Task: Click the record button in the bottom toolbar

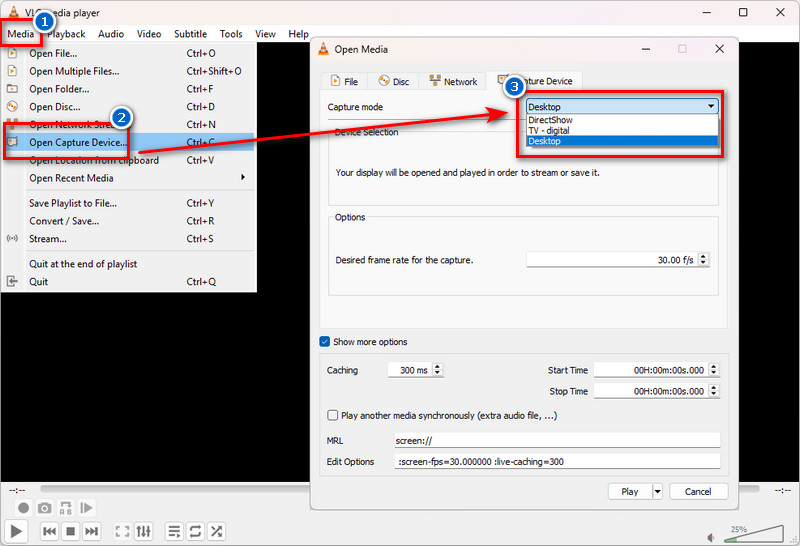Action: point(23,508)
